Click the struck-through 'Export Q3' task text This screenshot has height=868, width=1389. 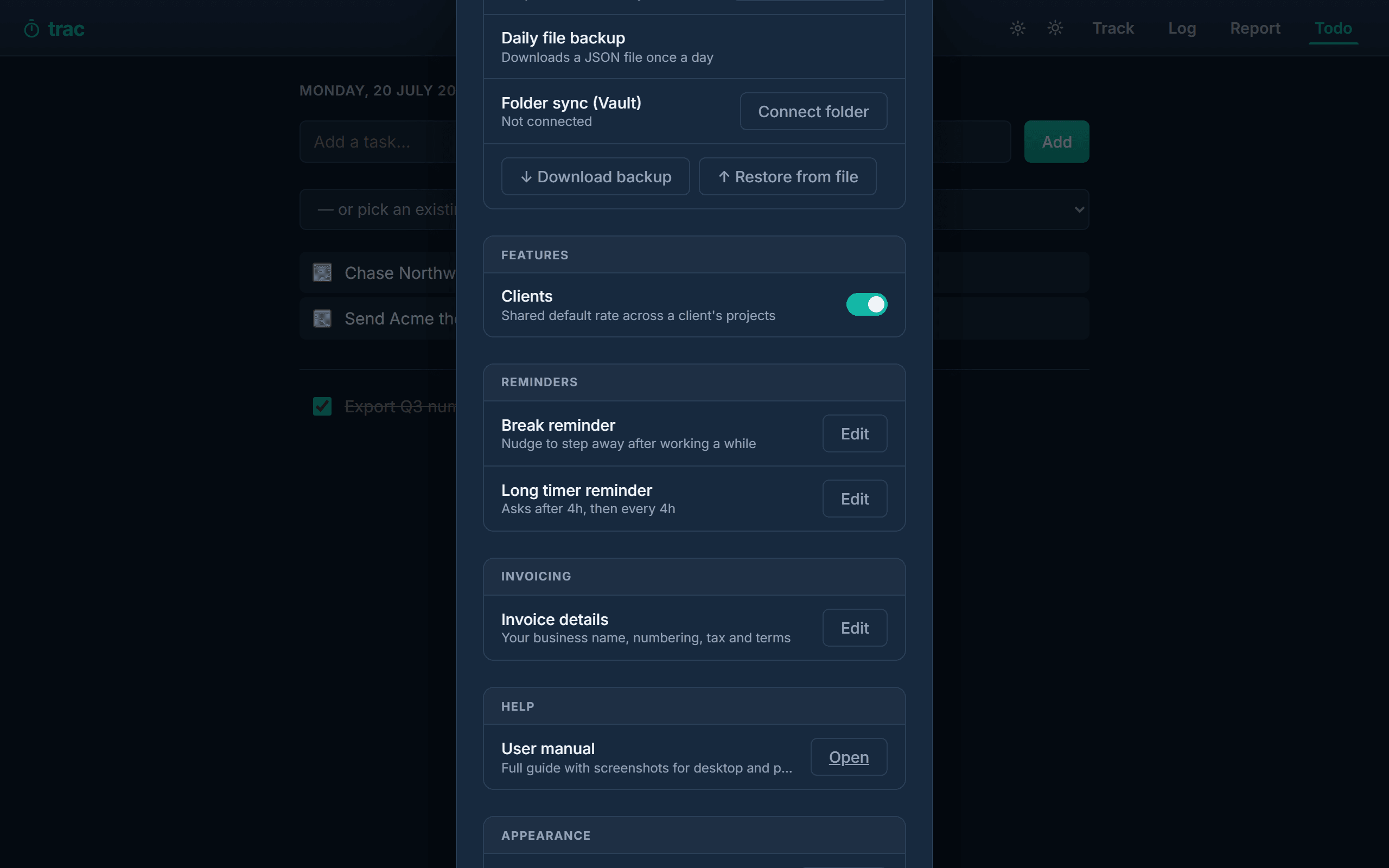pyautogui.click(x=400, y=406)
